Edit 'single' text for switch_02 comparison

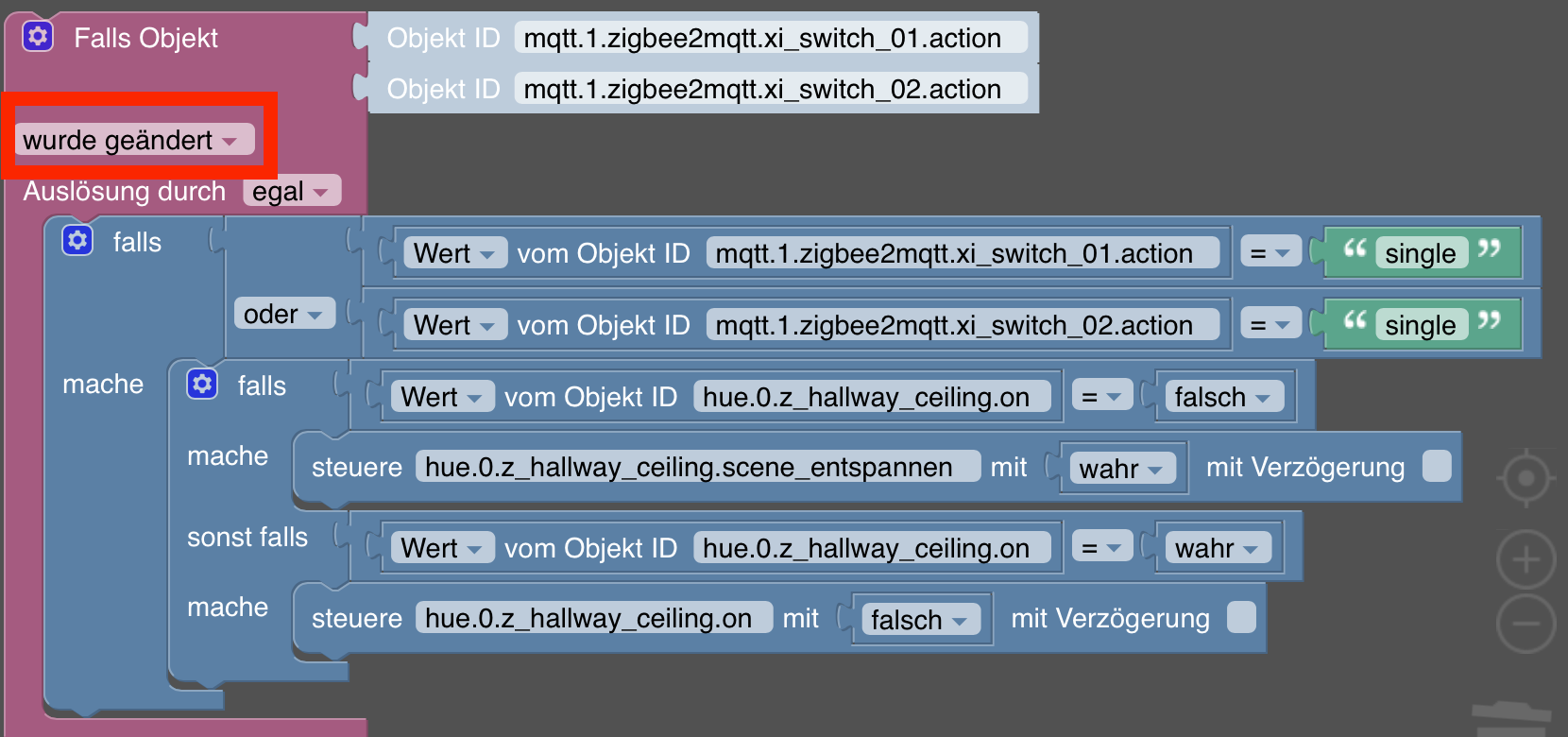[1421, 325]
